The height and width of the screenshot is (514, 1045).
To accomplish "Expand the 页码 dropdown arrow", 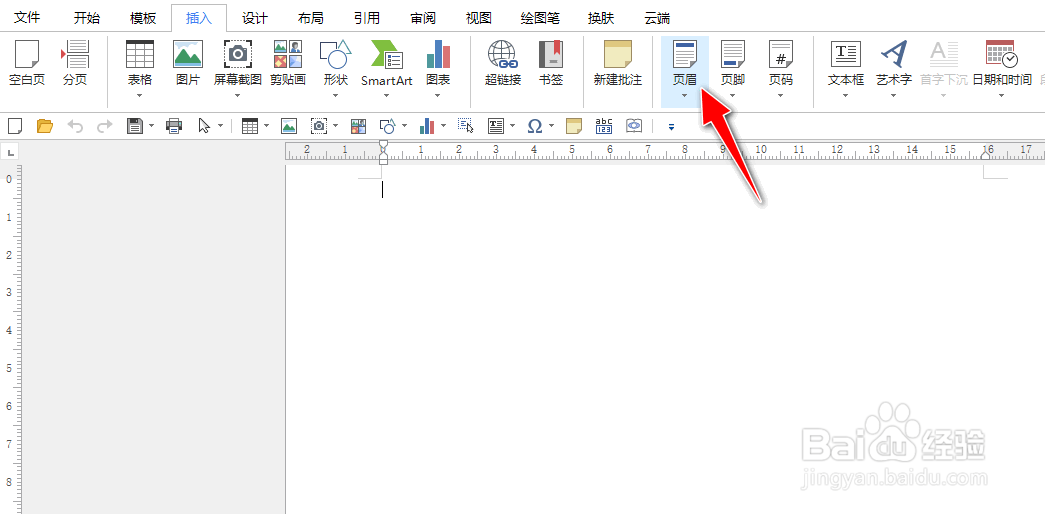I will (781, 95).
